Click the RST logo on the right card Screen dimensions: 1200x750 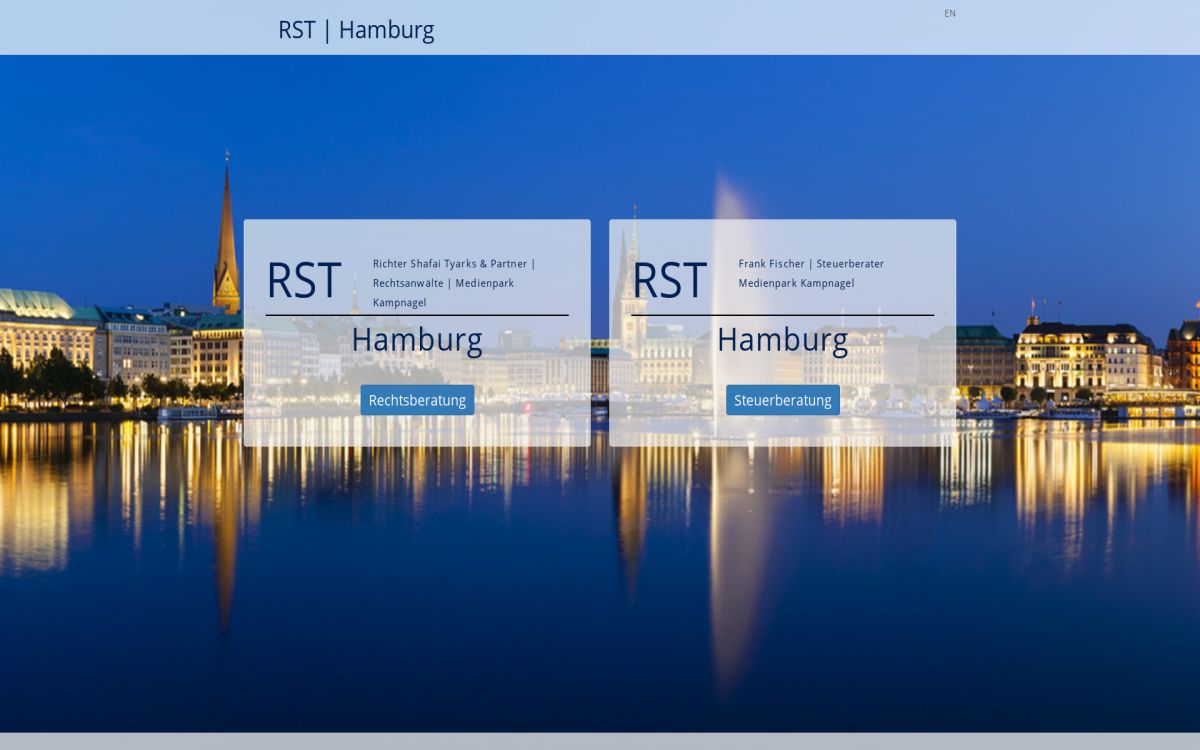click(669, 282)
